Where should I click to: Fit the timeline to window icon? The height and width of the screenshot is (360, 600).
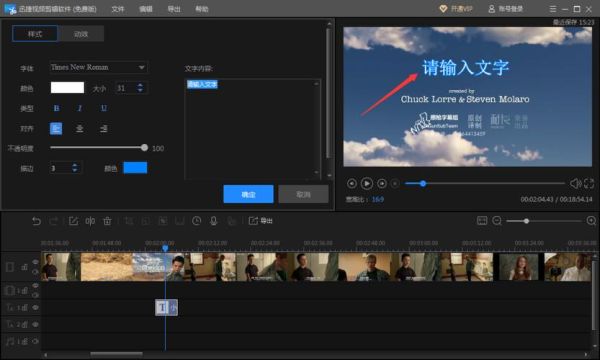(482, 221)
